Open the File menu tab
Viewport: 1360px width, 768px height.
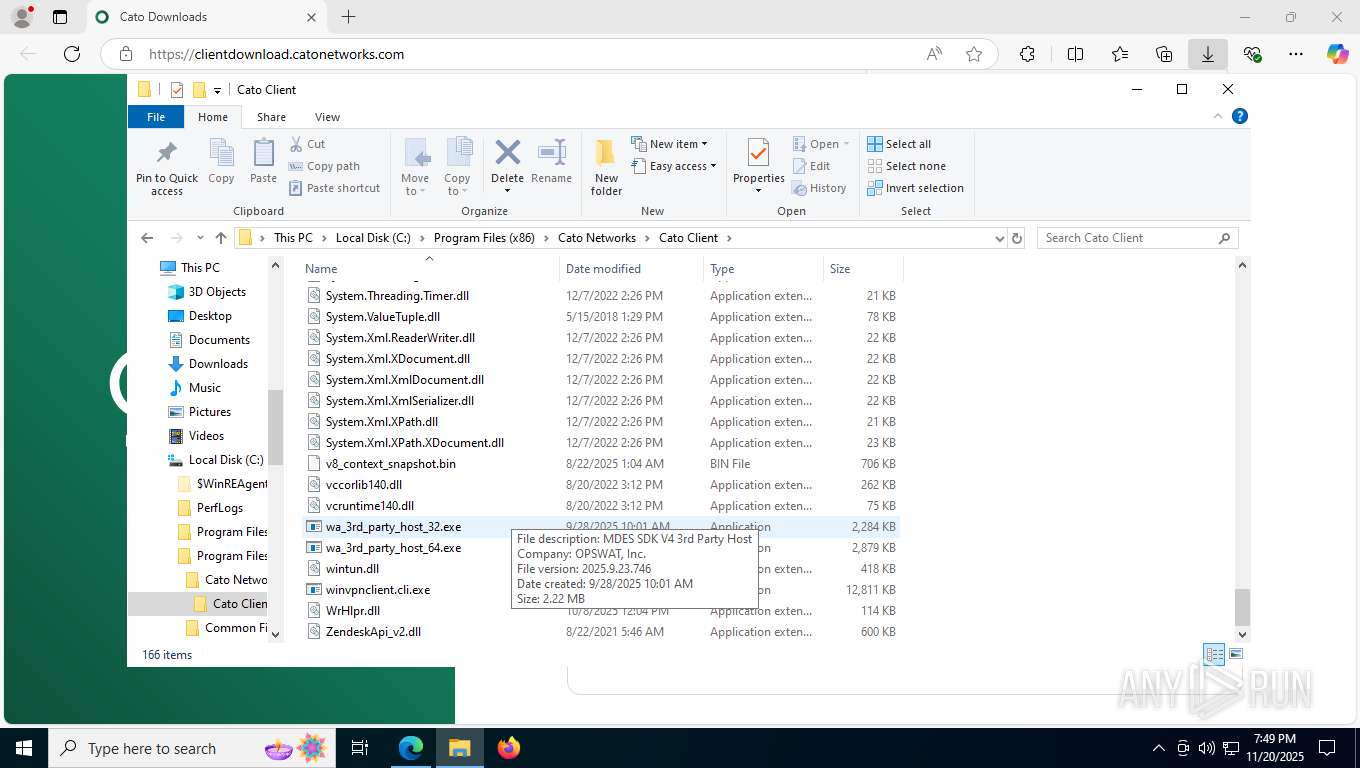click(x=156, y=117)
